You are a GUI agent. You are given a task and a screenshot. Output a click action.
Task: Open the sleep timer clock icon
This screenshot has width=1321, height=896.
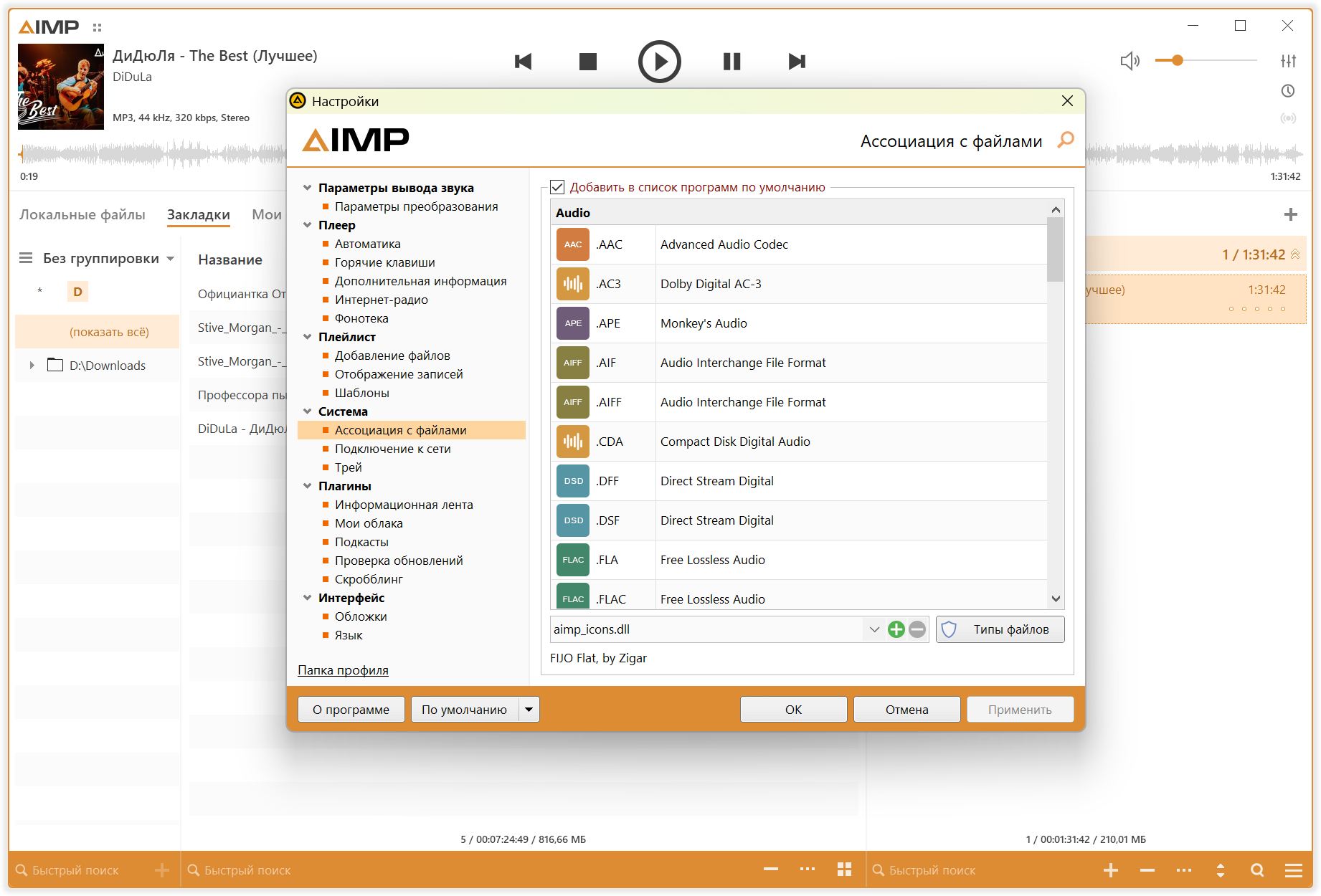(1289, 91)
